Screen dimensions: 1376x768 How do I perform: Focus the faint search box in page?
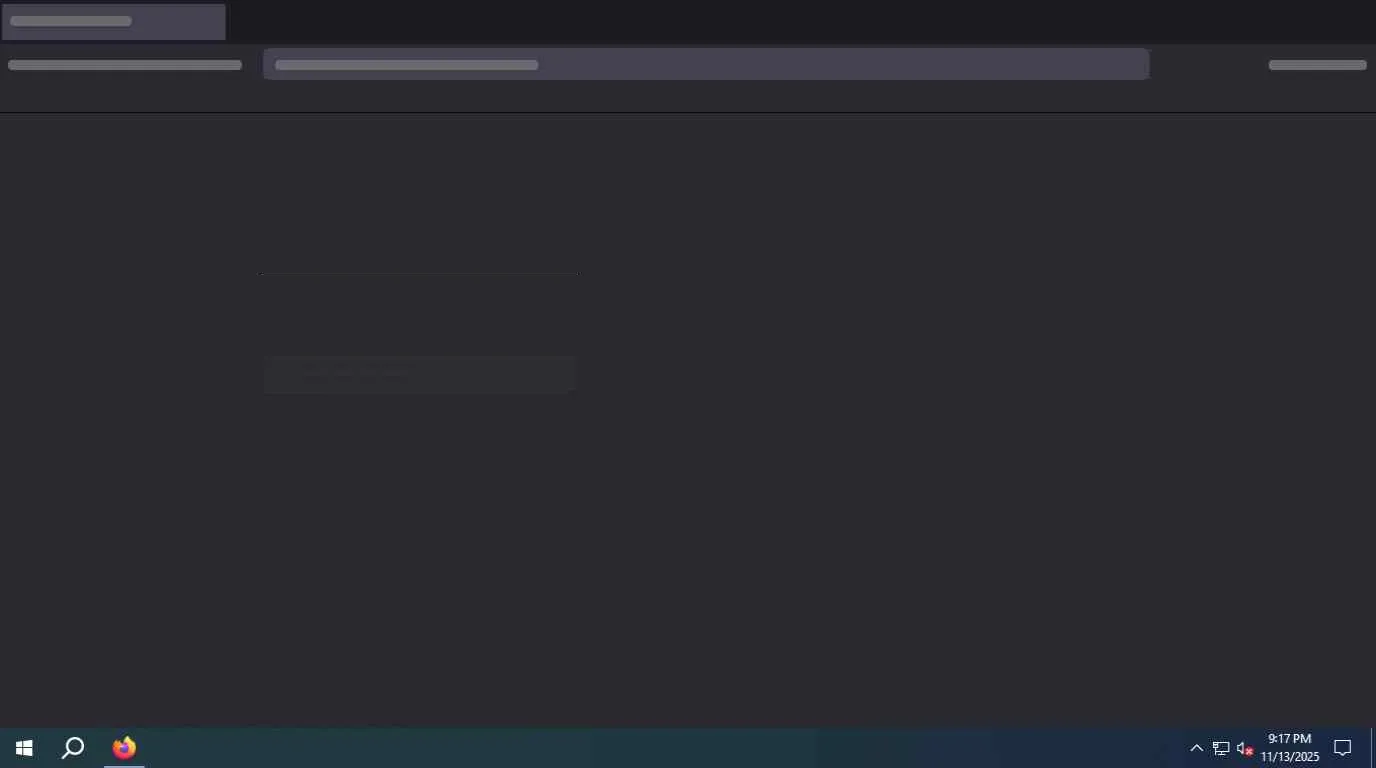420,374
